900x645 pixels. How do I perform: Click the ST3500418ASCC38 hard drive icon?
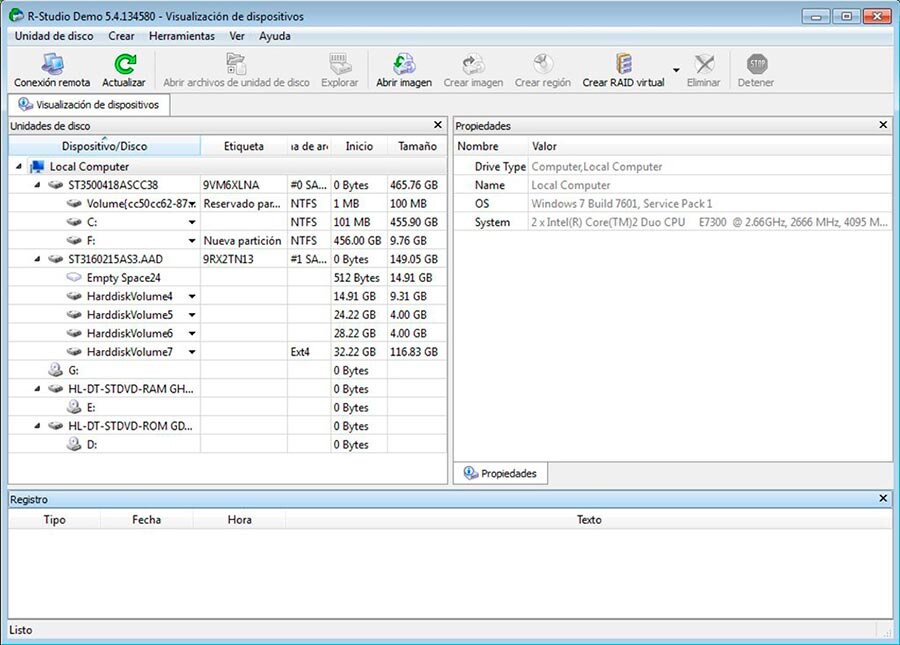(56, 185)
